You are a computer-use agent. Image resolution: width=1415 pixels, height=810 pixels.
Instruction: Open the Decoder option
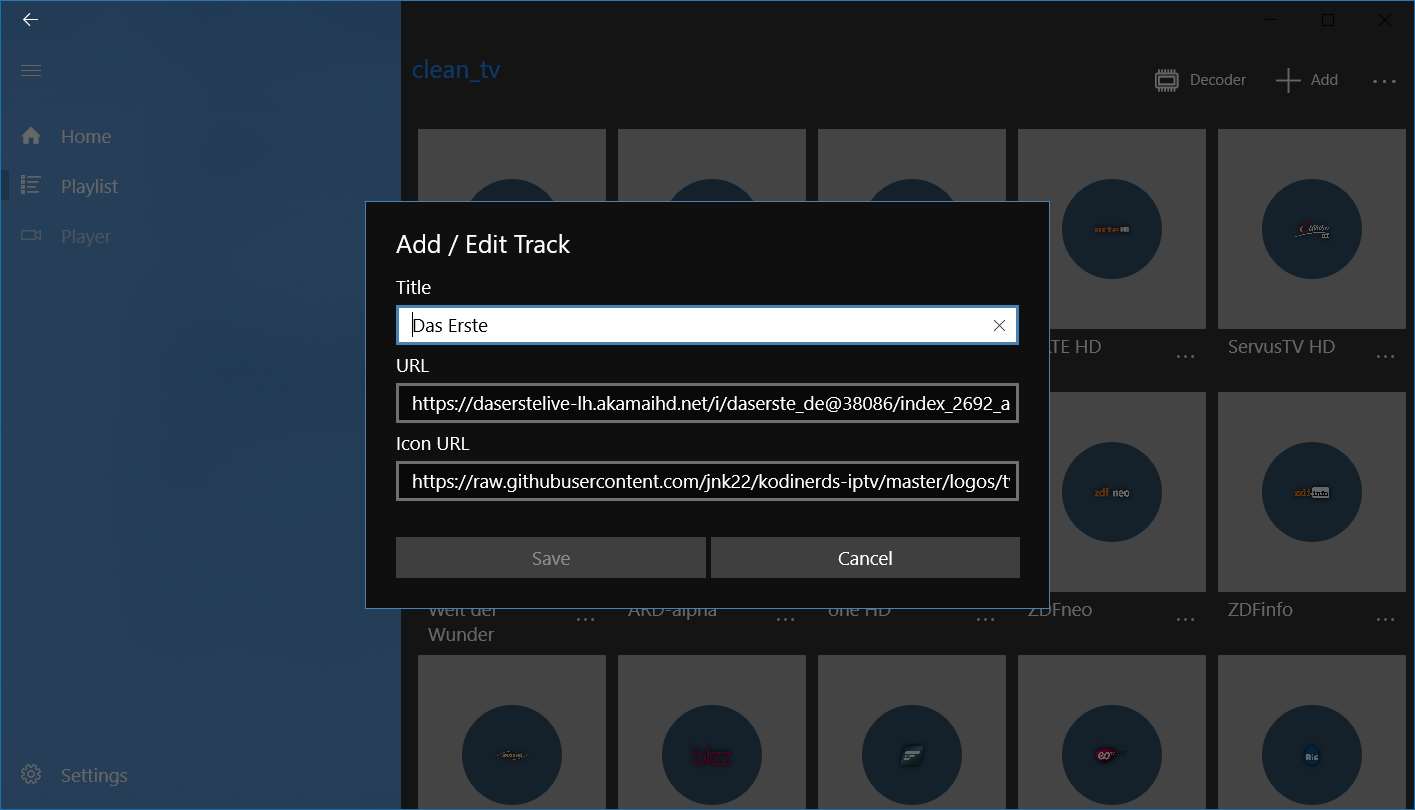click(1200, 80)
